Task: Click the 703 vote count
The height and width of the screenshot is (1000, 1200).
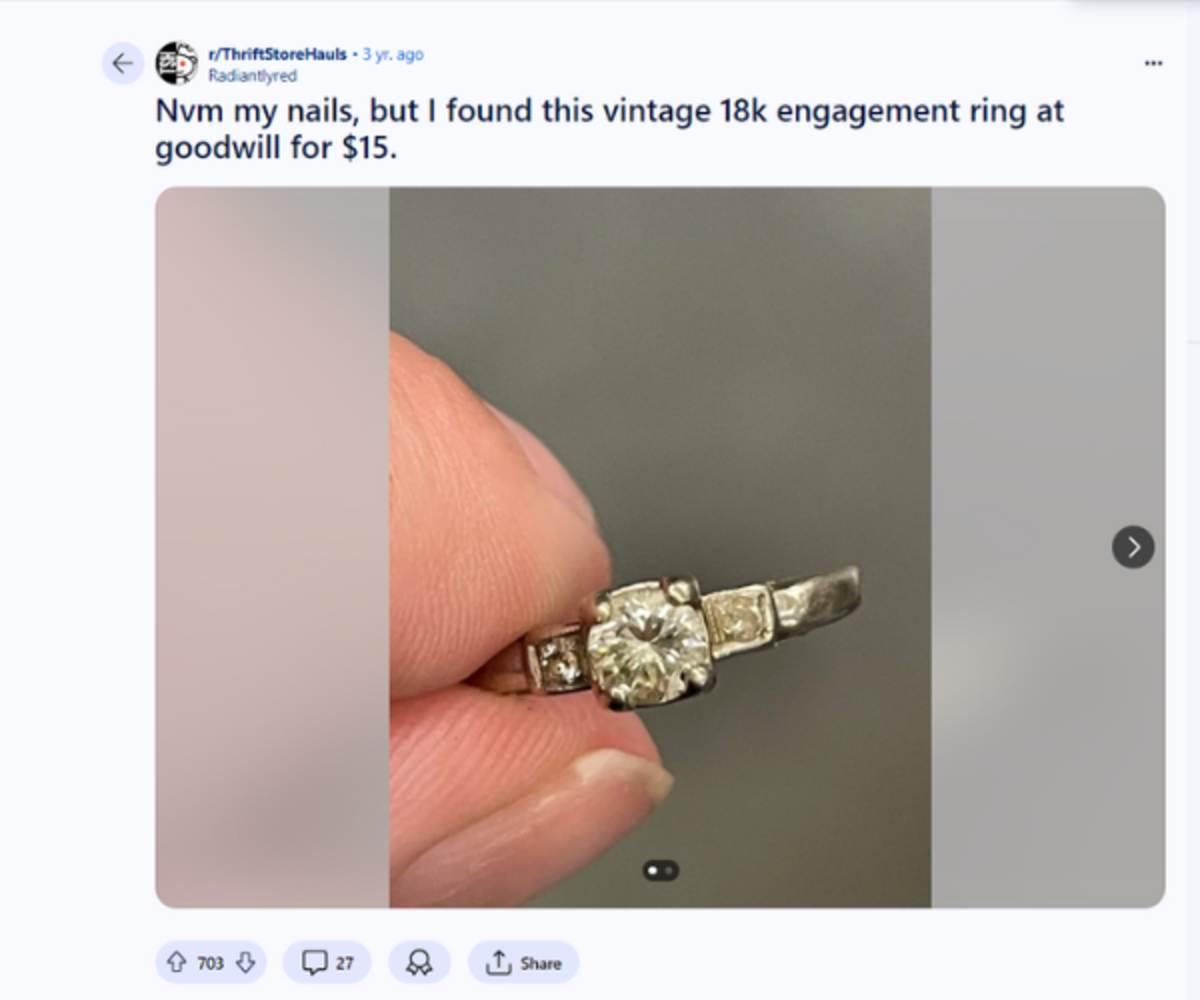Action: coord(210,963)
